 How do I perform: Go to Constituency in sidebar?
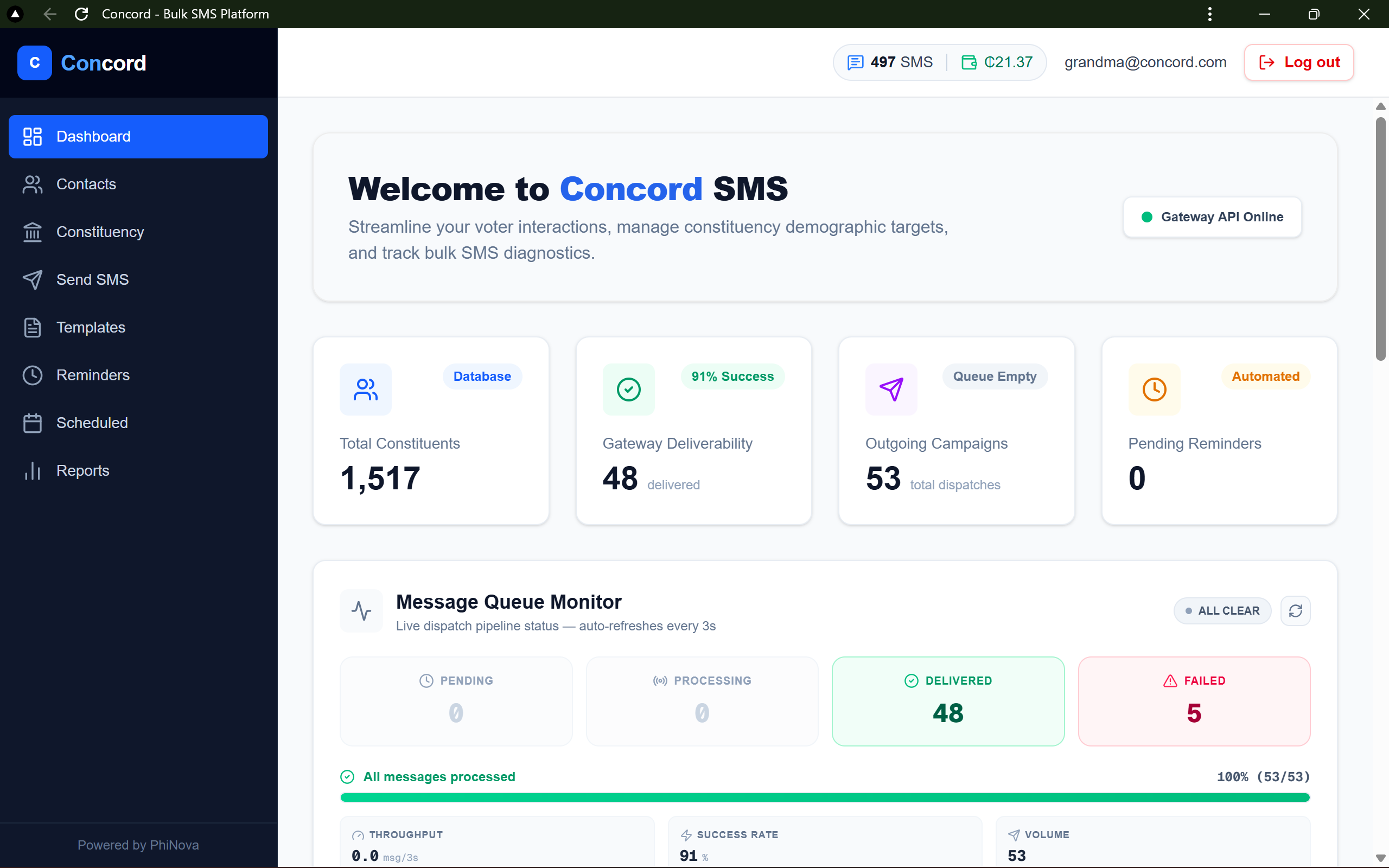tap(138, 232)
